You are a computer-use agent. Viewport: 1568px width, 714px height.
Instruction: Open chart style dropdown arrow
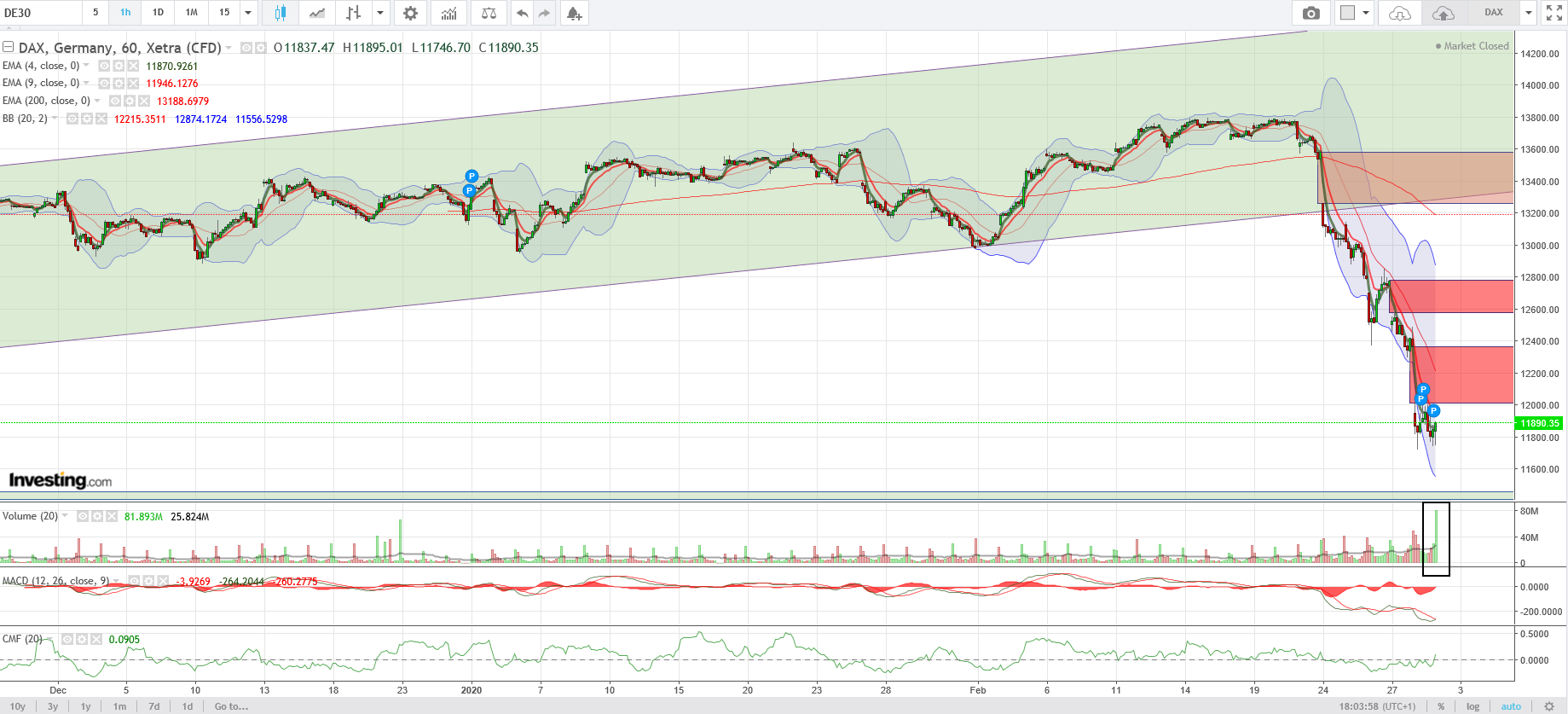(x=380, y=13)
